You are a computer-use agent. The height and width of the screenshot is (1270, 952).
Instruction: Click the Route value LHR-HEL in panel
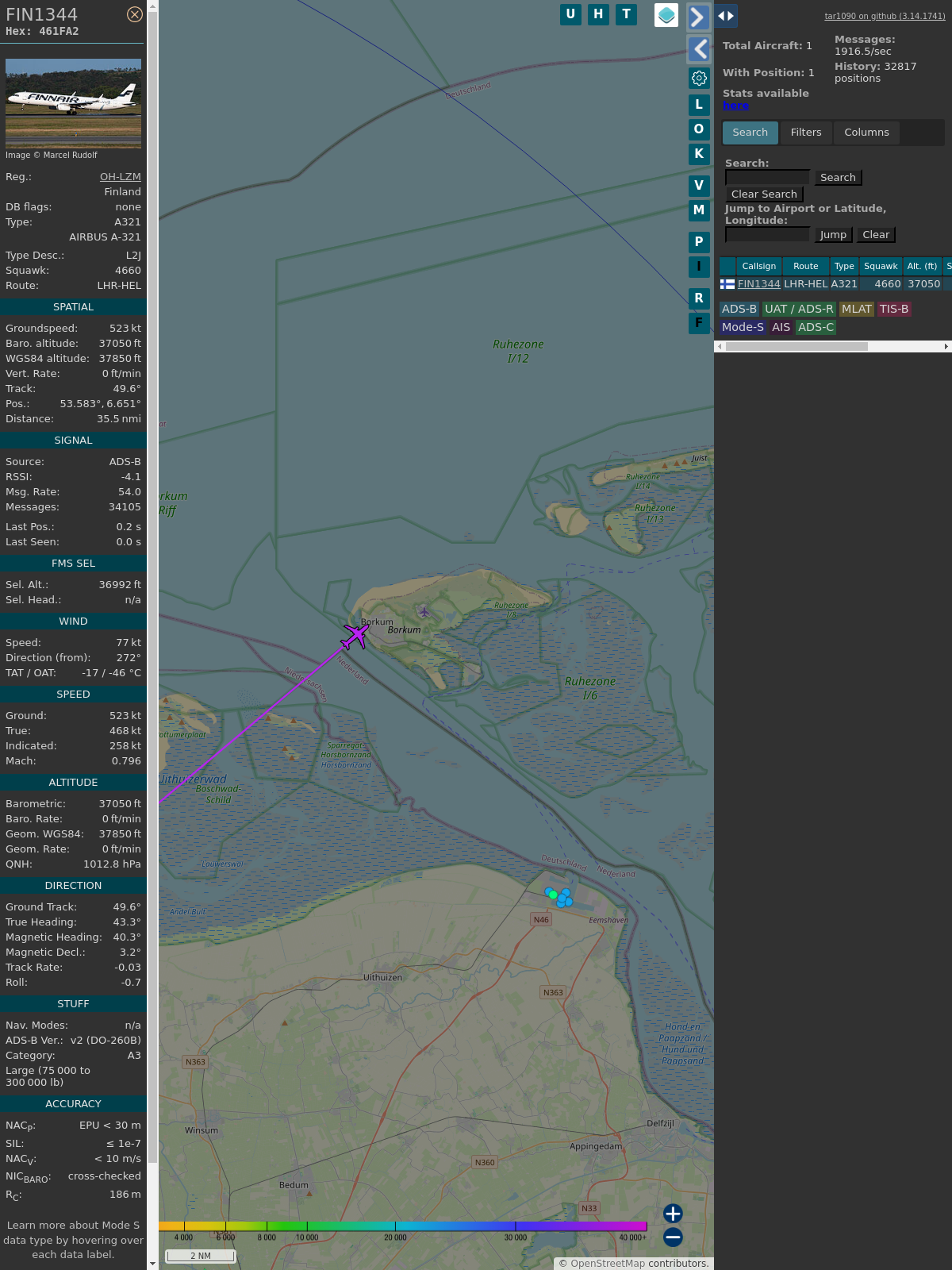coord(119,286)
